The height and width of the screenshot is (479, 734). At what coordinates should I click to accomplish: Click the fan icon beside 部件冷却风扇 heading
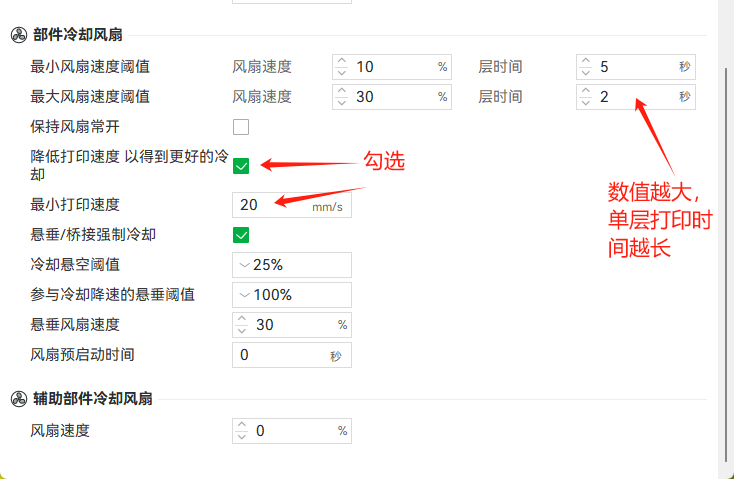tap(19, 35)
